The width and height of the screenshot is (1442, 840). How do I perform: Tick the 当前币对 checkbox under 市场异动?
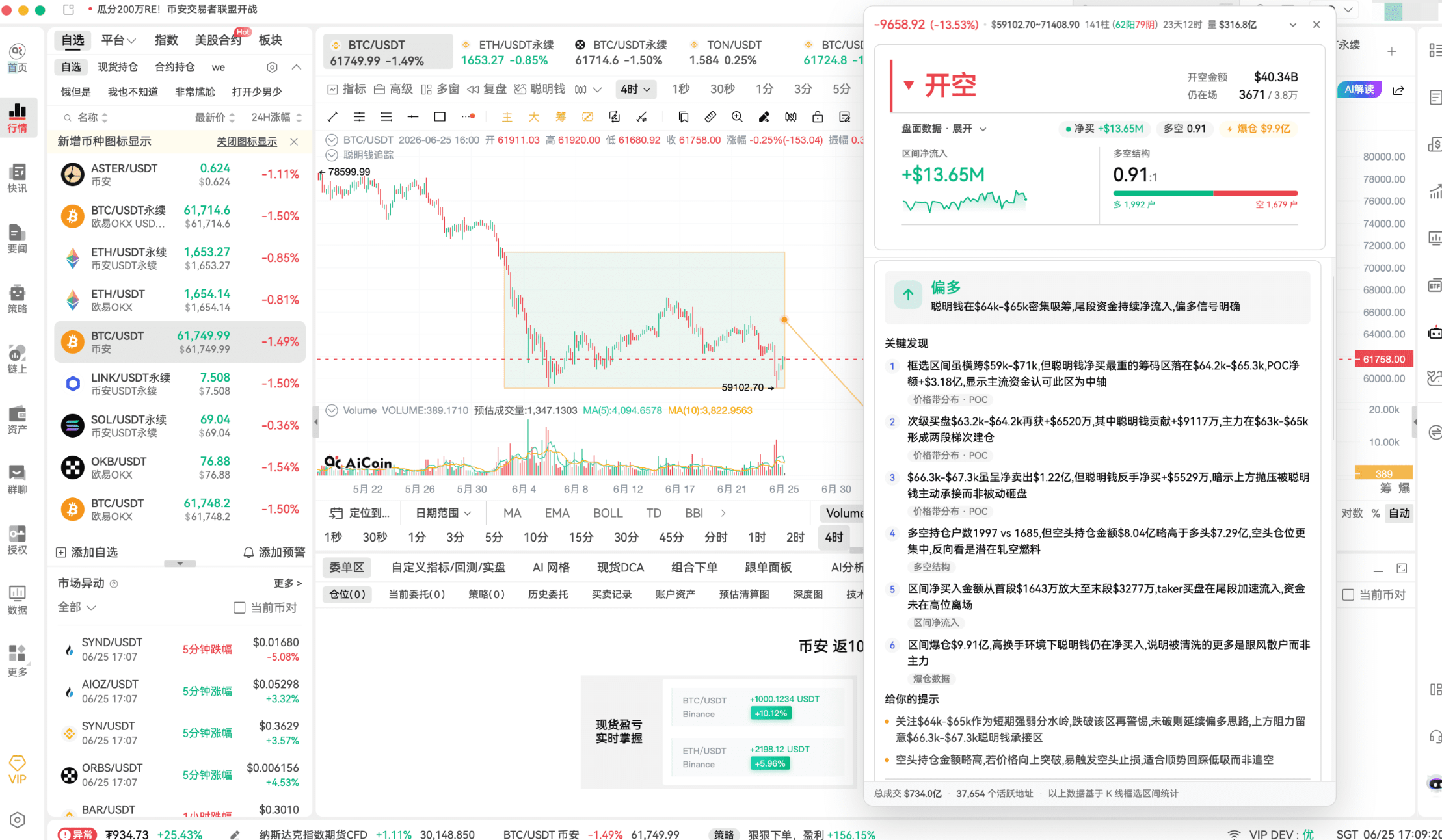239,607
